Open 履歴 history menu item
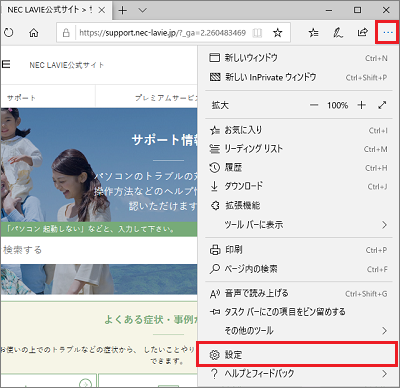Viewport: 400px width, 388px height. click(x=297, y=168)
